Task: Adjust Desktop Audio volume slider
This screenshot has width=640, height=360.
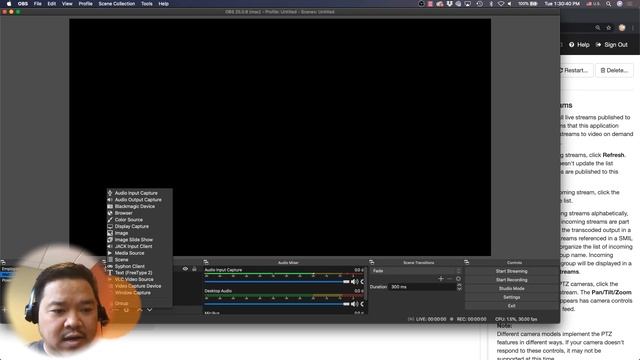Action: 277,304
